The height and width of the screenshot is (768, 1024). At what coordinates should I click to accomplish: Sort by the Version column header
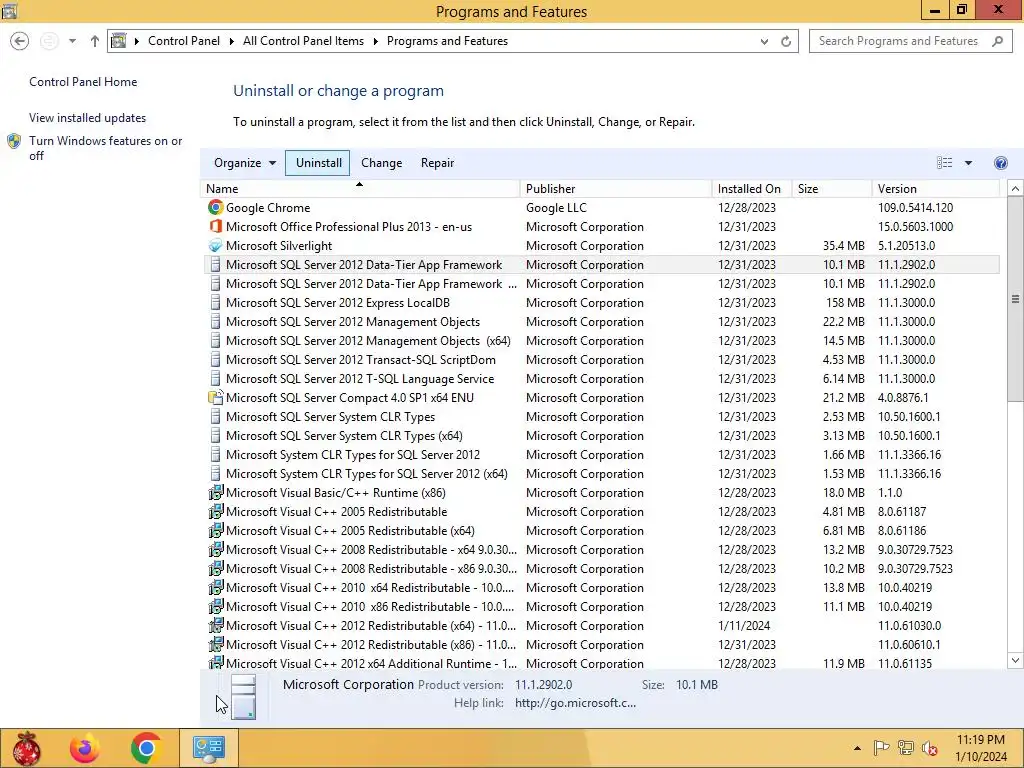point(935,189)
